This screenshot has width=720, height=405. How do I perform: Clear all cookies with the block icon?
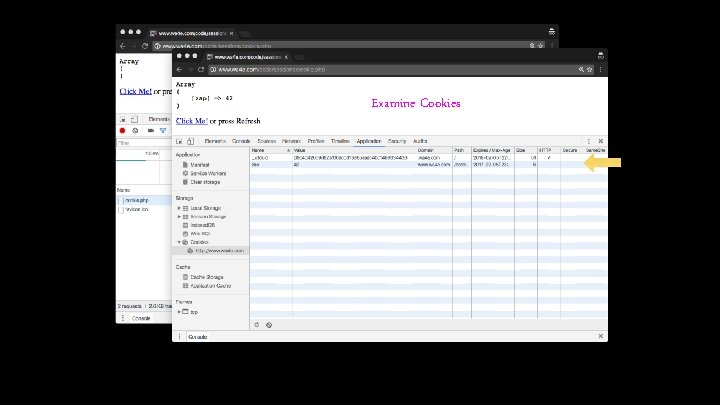(x=269, y=325)
